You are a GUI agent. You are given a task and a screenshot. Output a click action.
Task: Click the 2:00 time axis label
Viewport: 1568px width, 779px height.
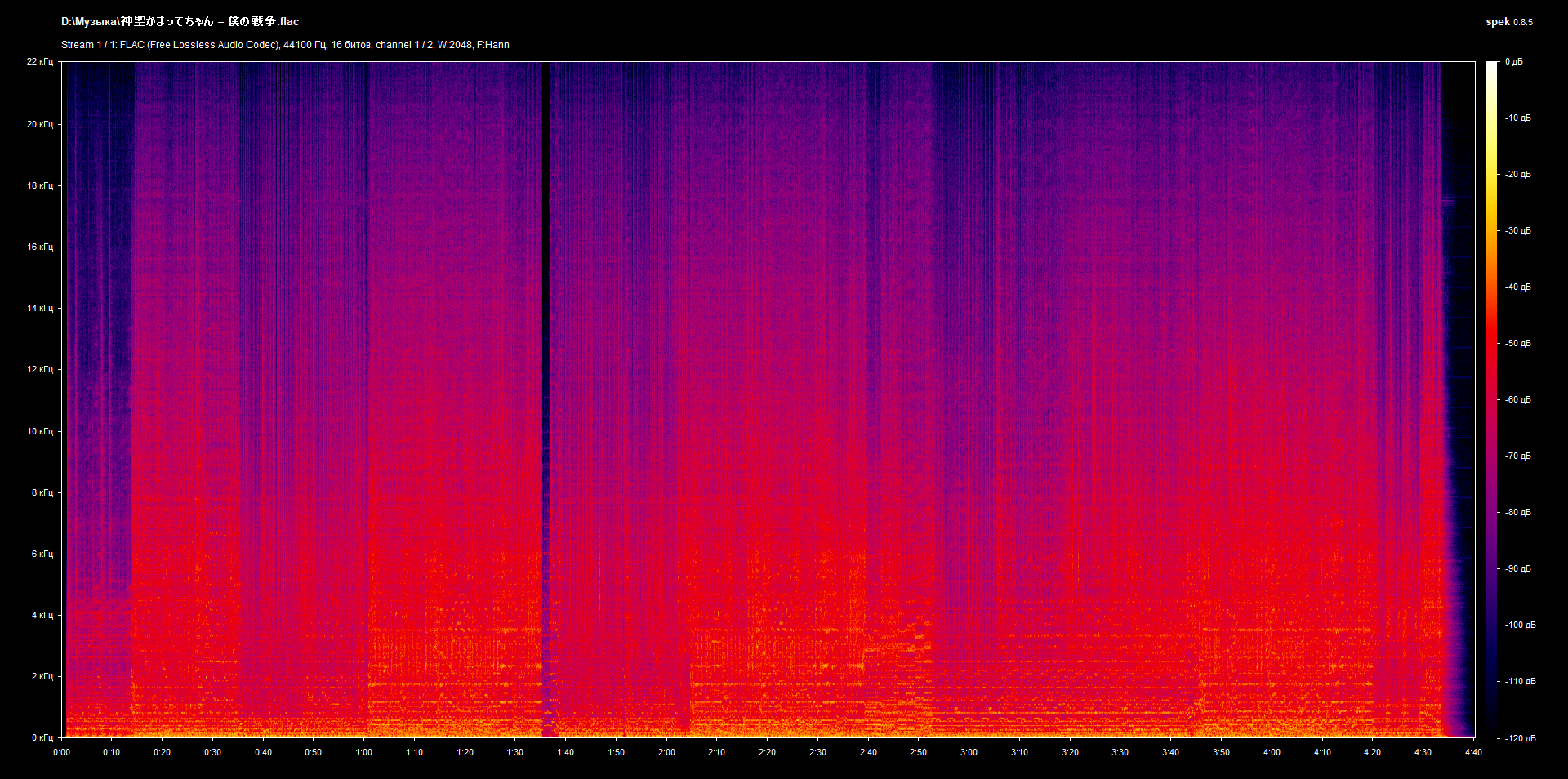(666, 752)
